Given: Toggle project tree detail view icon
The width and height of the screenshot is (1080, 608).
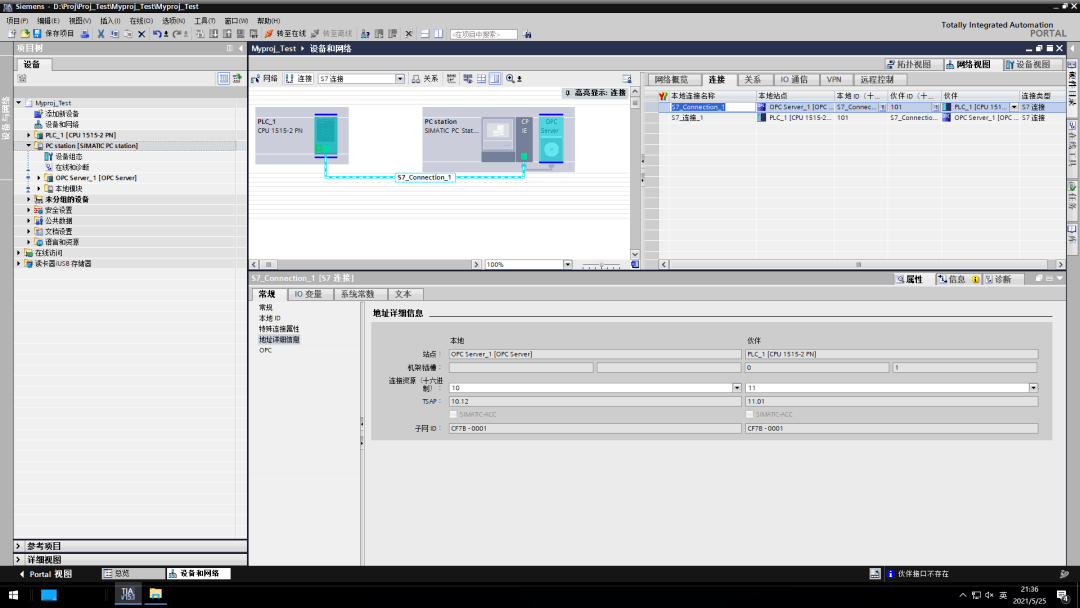Looking at the screenshot, I should pos(224,78).
